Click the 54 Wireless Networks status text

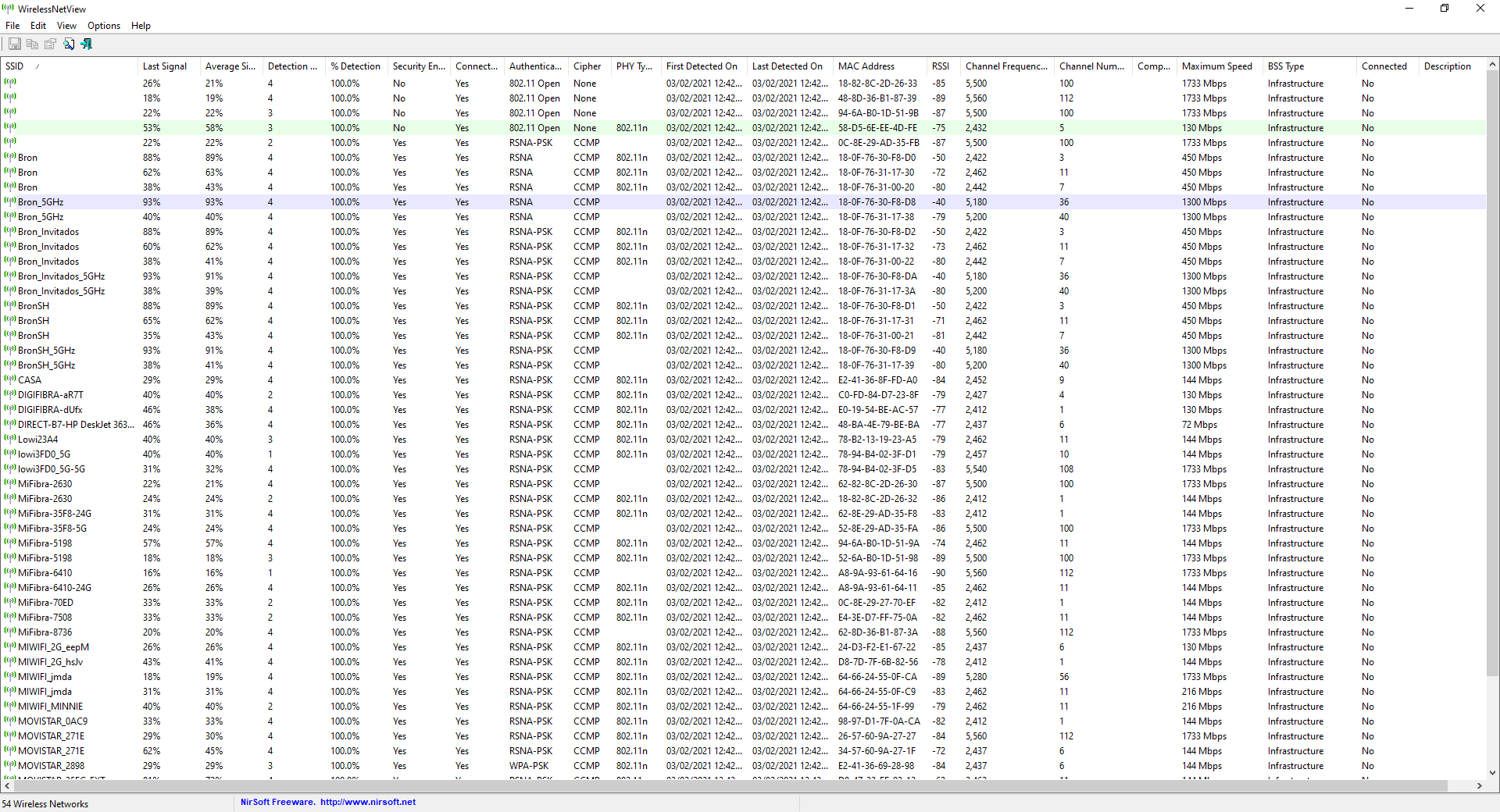pos(45,804)
